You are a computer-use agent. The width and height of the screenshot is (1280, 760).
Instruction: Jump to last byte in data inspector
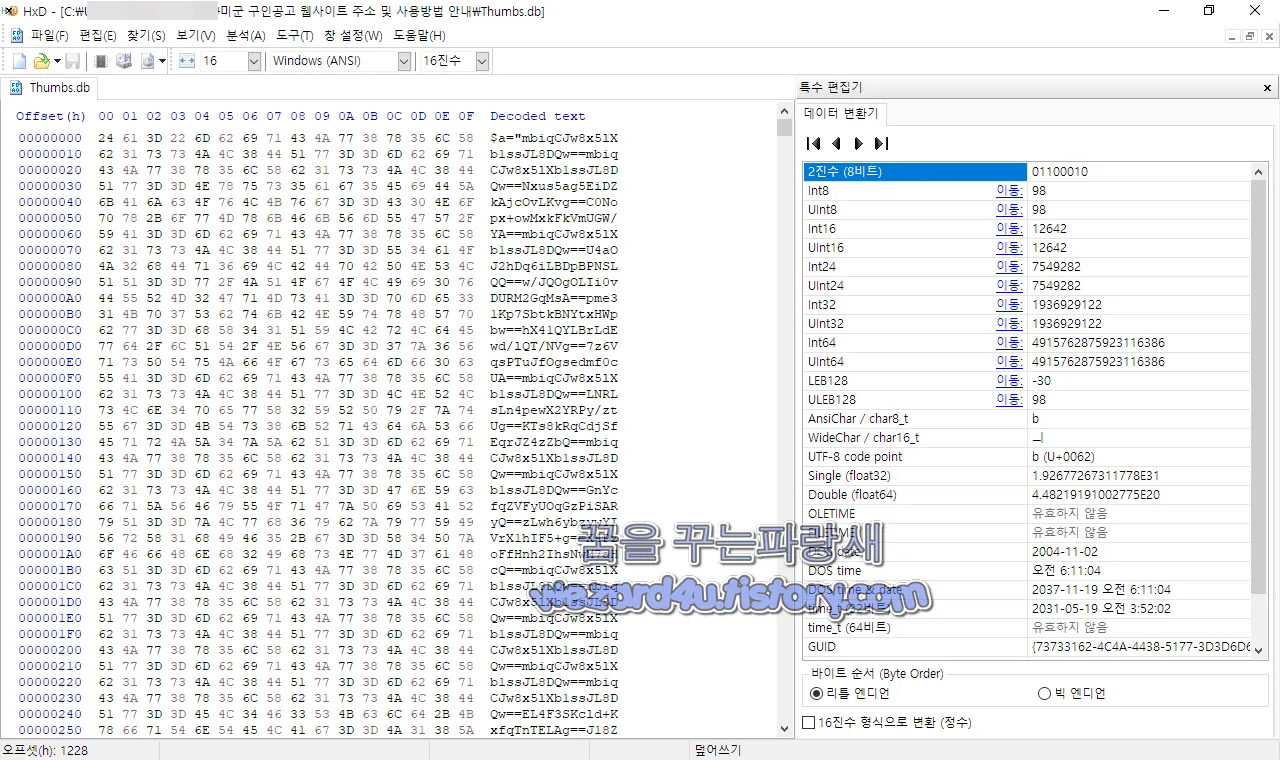tap(881, 143)
